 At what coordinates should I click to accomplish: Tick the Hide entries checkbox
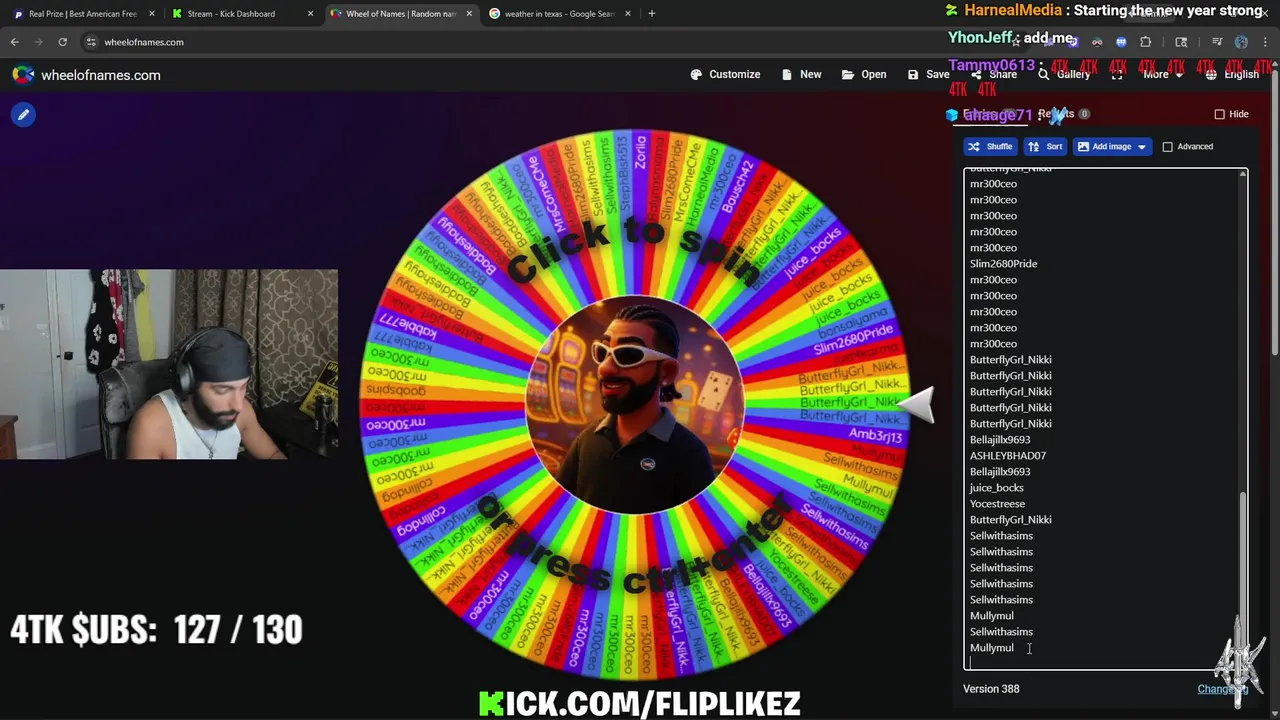coord(1219,114)
